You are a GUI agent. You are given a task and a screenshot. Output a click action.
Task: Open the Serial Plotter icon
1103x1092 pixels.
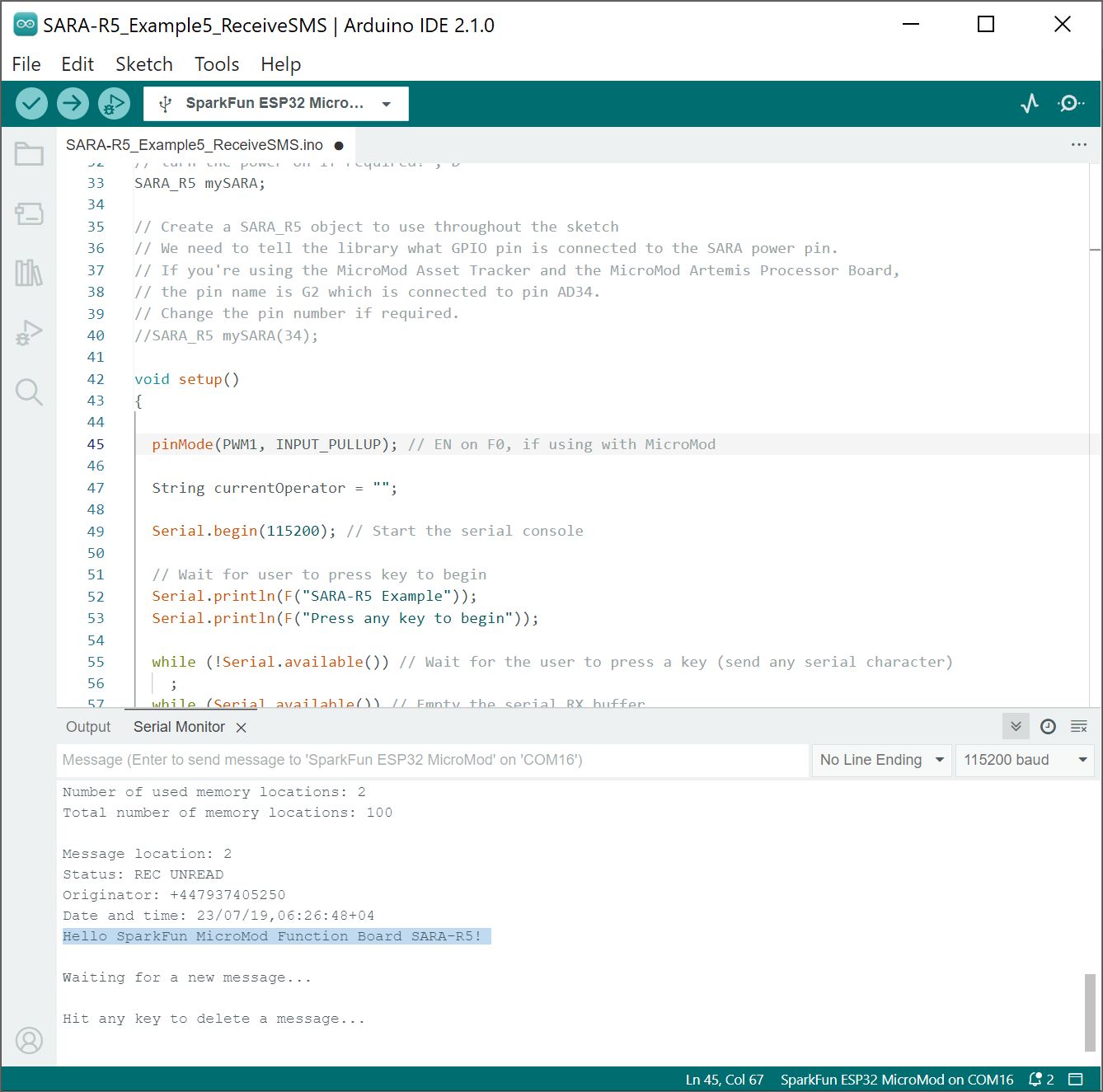[x=1030, y=103]
